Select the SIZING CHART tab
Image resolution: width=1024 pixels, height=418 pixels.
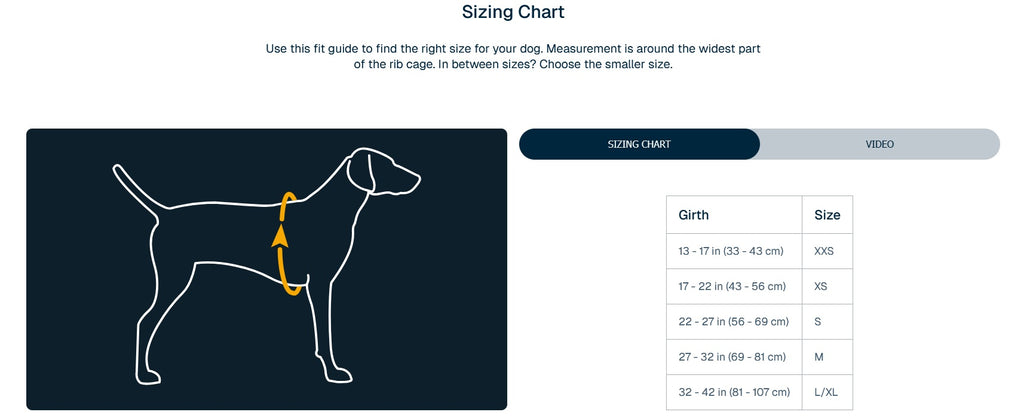639,144
